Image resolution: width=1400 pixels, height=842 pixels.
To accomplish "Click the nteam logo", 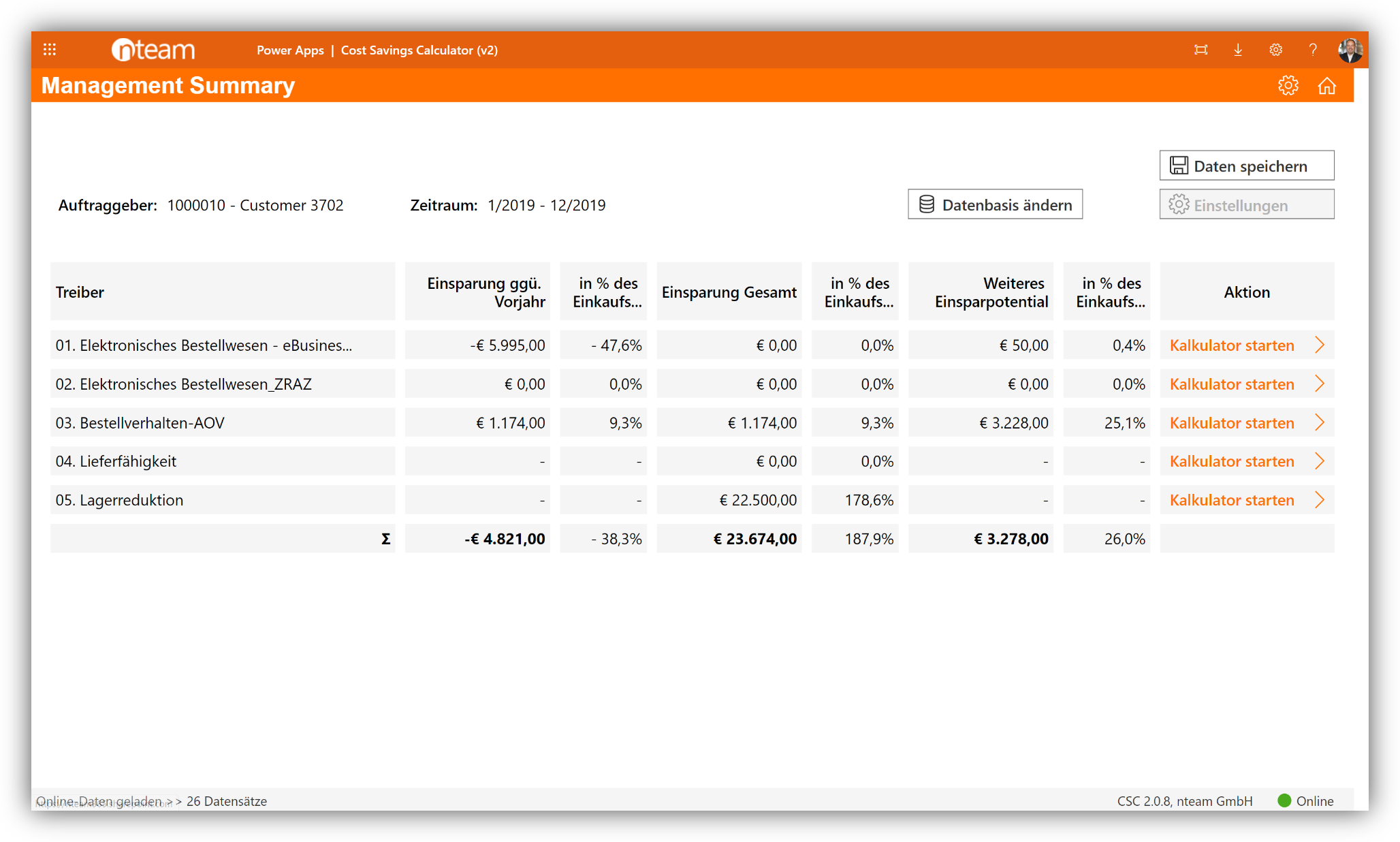I will pos(153,50).
